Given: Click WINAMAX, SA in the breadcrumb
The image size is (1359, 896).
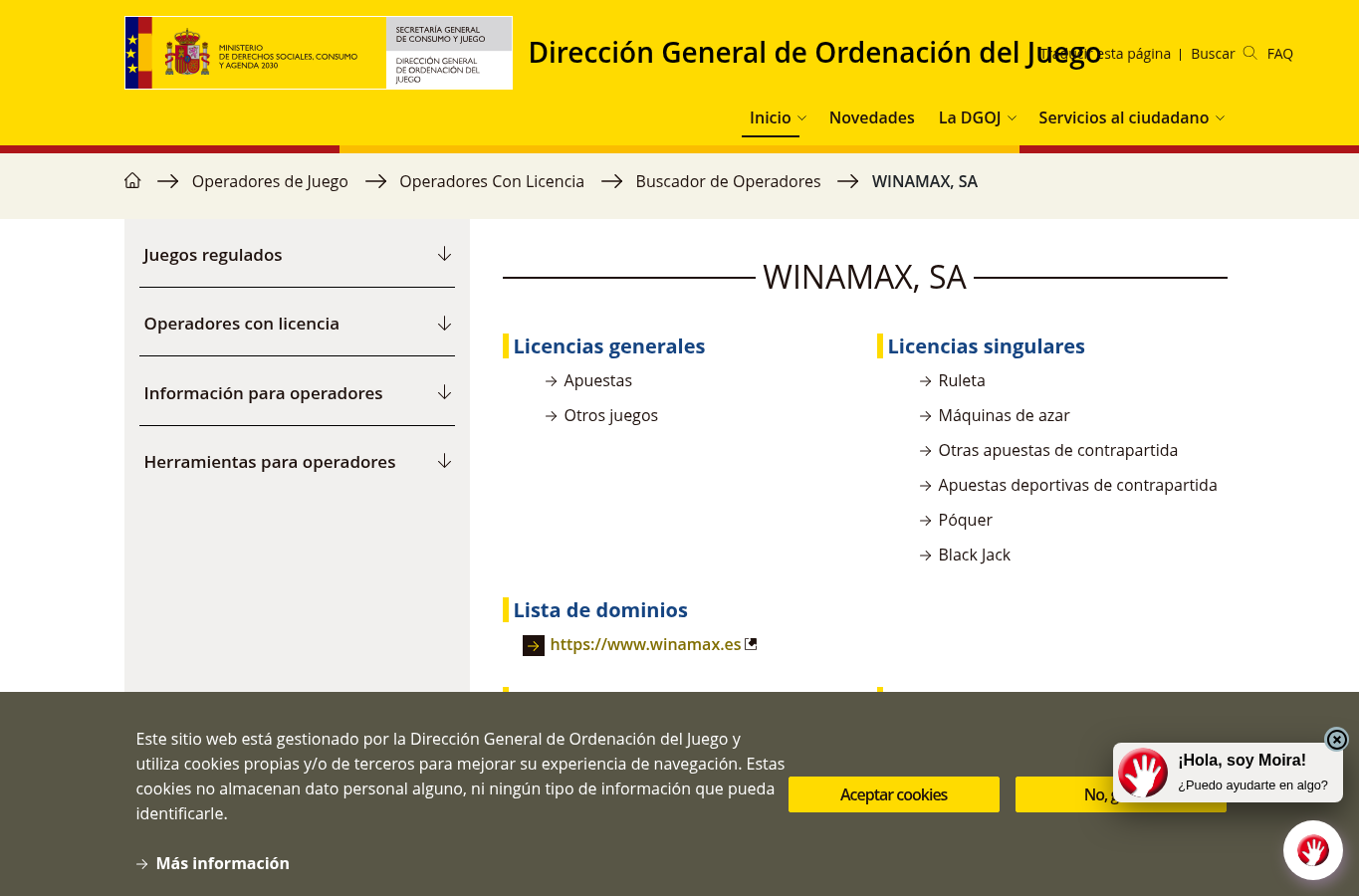Looking at the screenshot, I should (x=925, y=181).
